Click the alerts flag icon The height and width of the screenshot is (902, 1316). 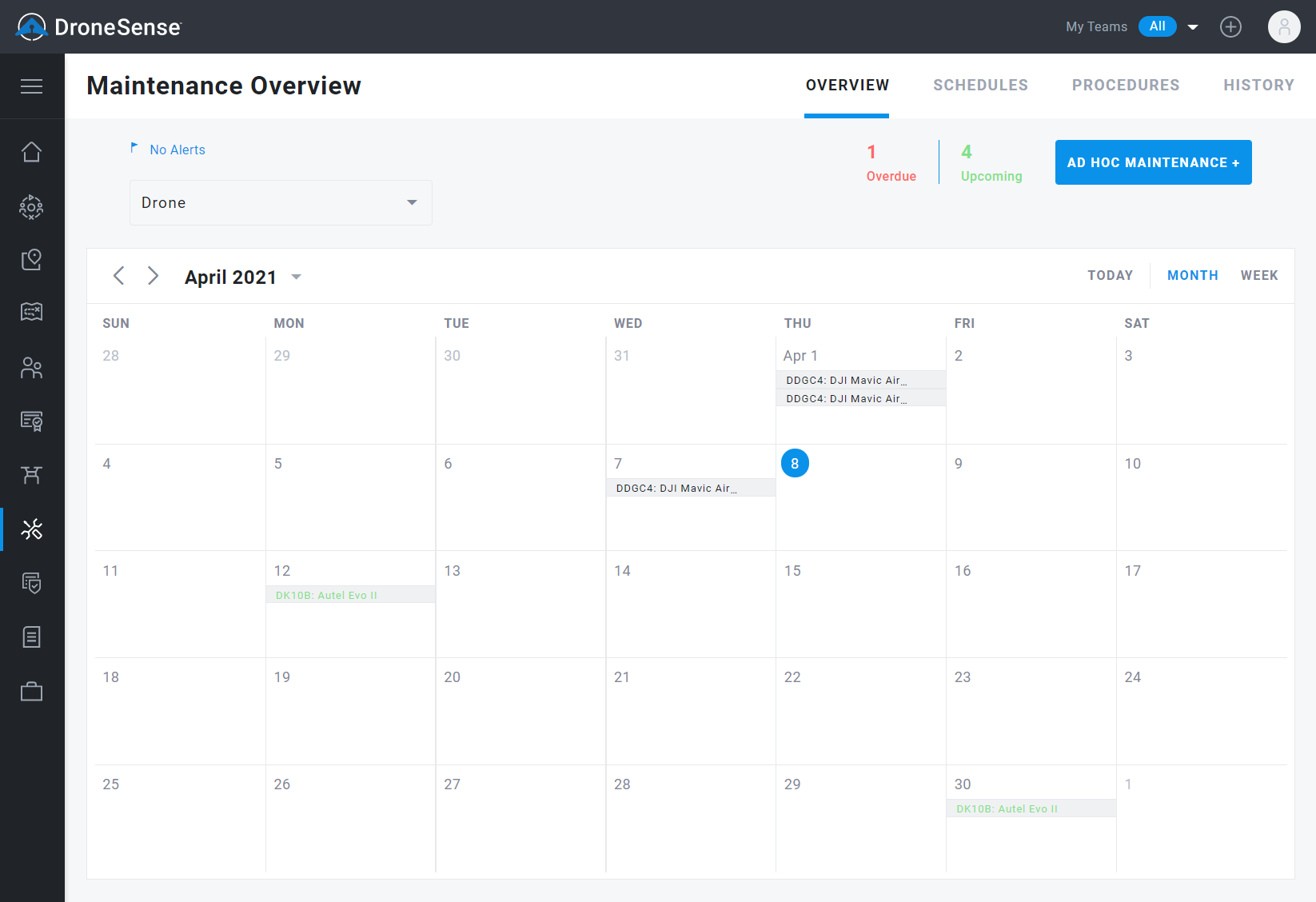tap(134, 148)
